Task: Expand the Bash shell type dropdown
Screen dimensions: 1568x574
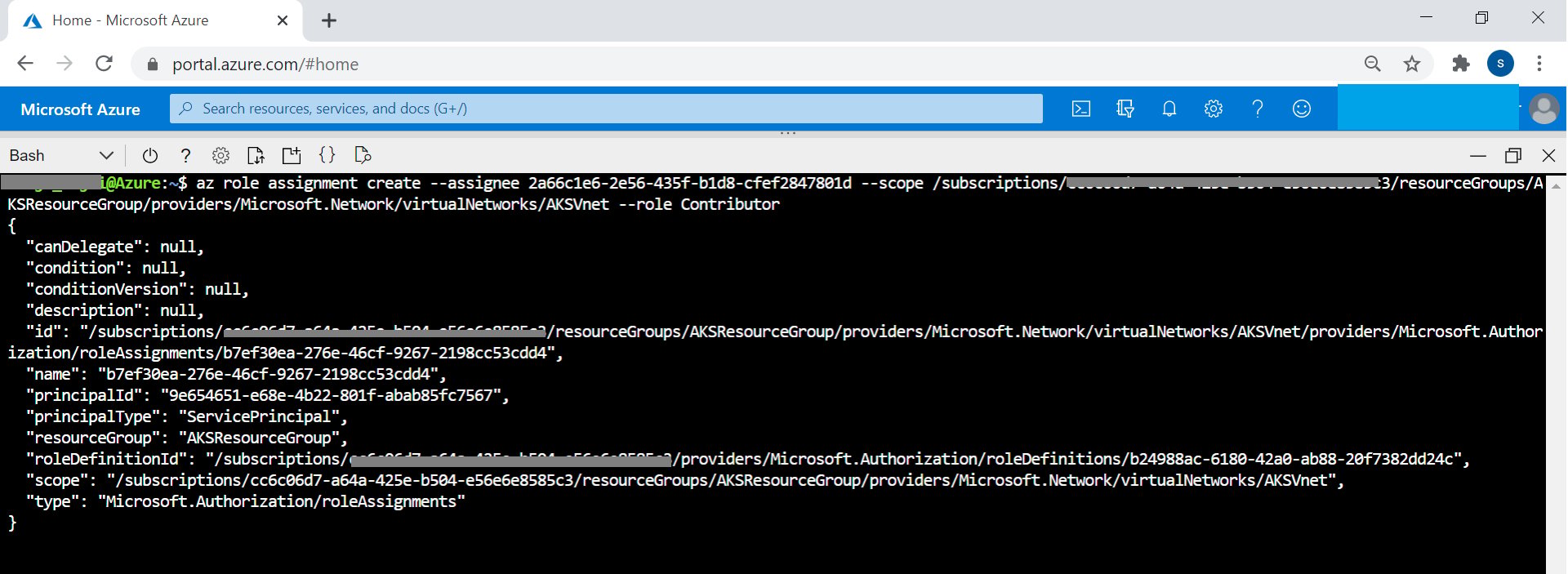Action: point(61,155)
